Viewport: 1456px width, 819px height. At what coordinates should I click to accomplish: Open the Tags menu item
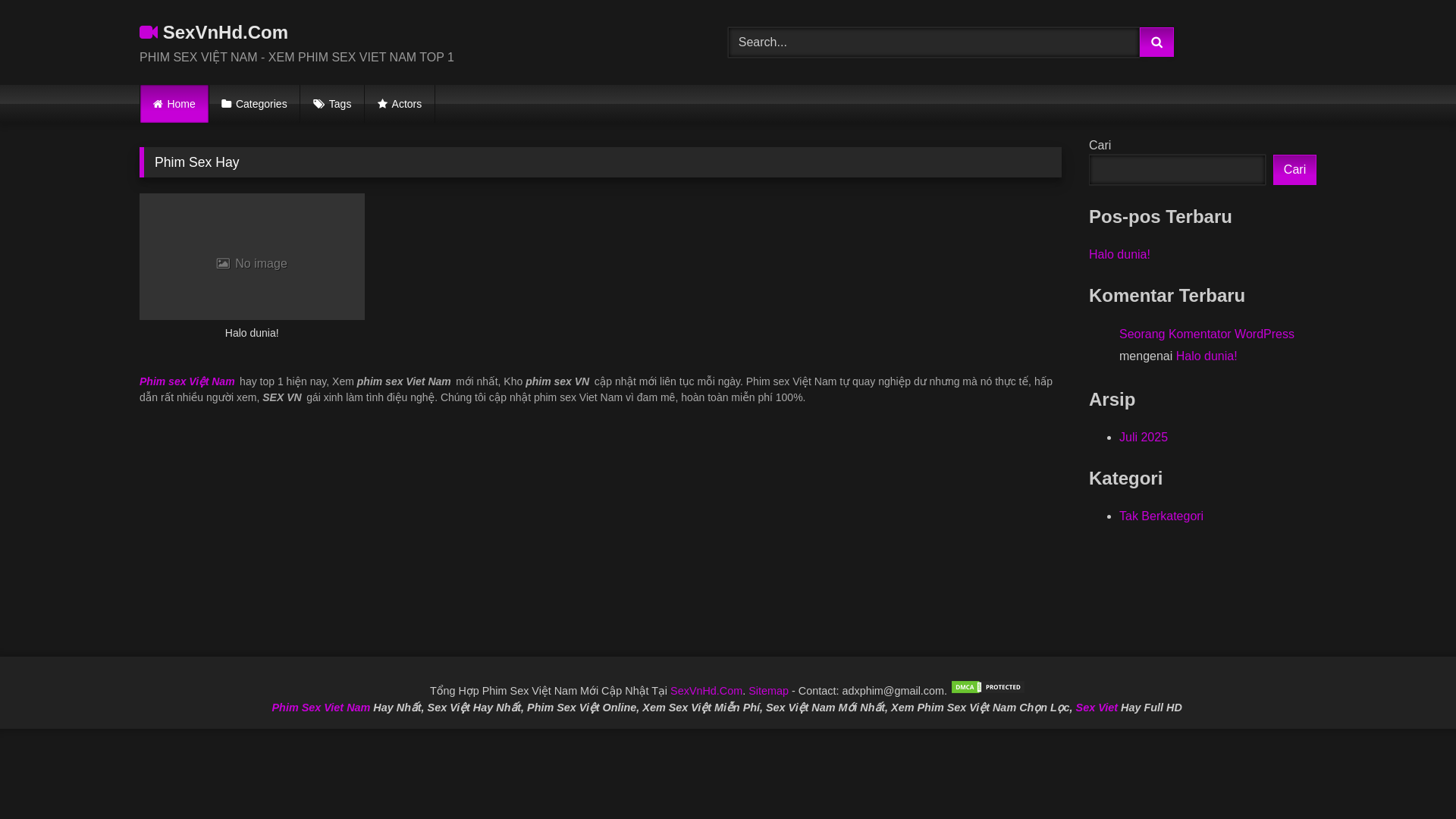[x=332, y=104]
